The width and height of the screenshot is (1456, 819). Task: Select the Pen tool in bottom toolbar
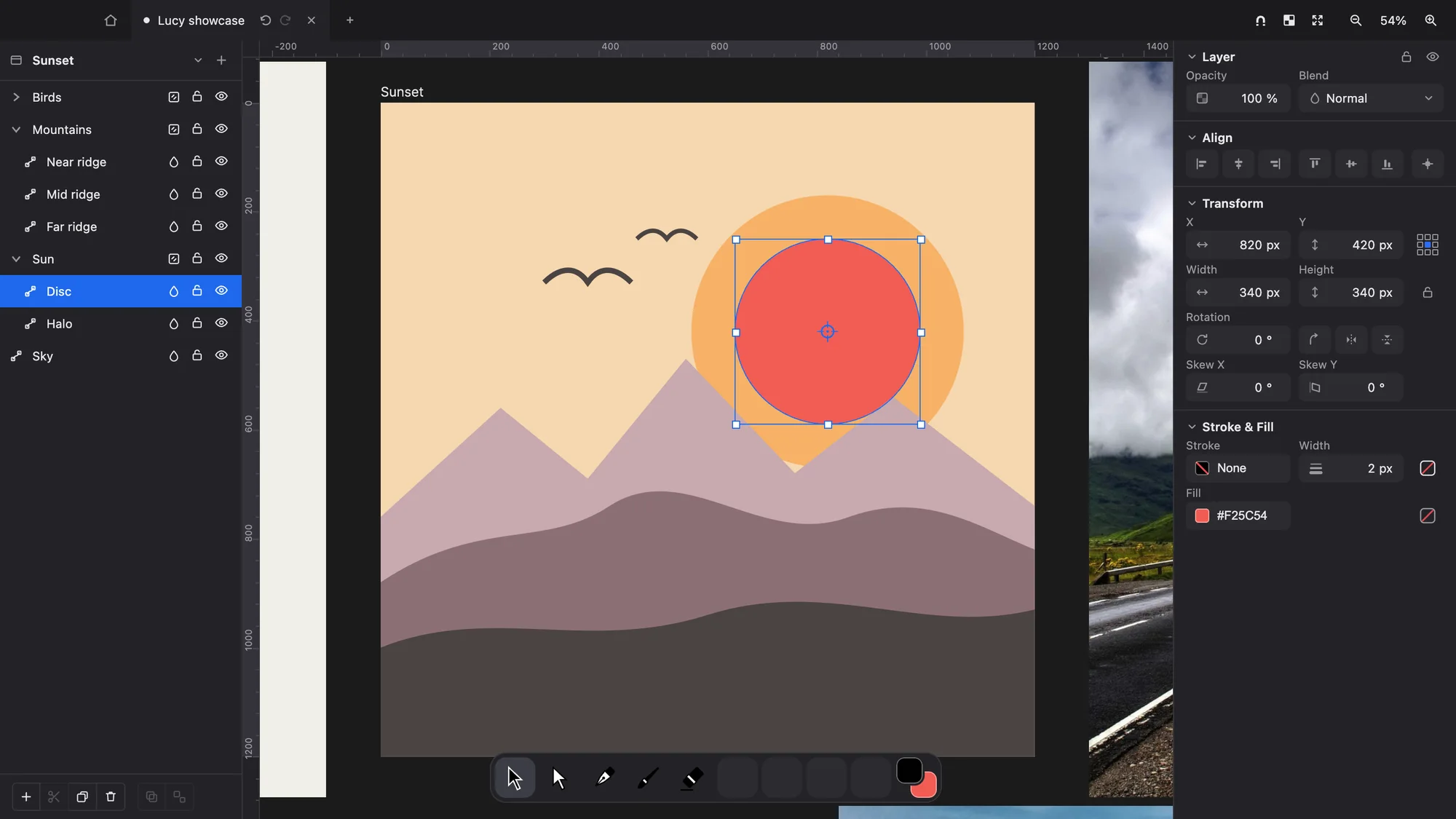pos(604,778)
